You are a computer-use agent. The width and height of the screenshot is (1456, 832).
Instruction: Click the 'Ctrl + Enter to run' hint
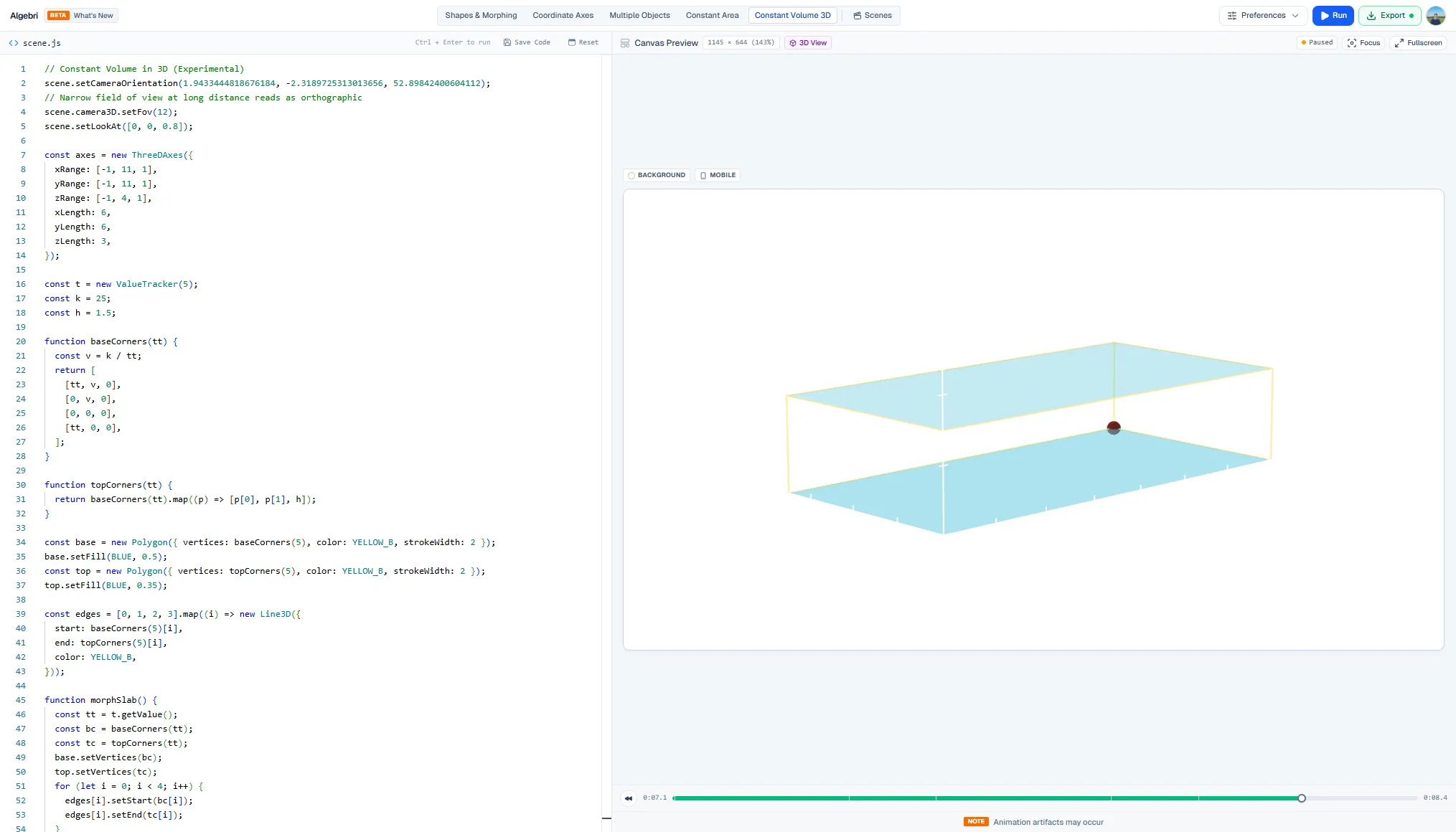453,42
